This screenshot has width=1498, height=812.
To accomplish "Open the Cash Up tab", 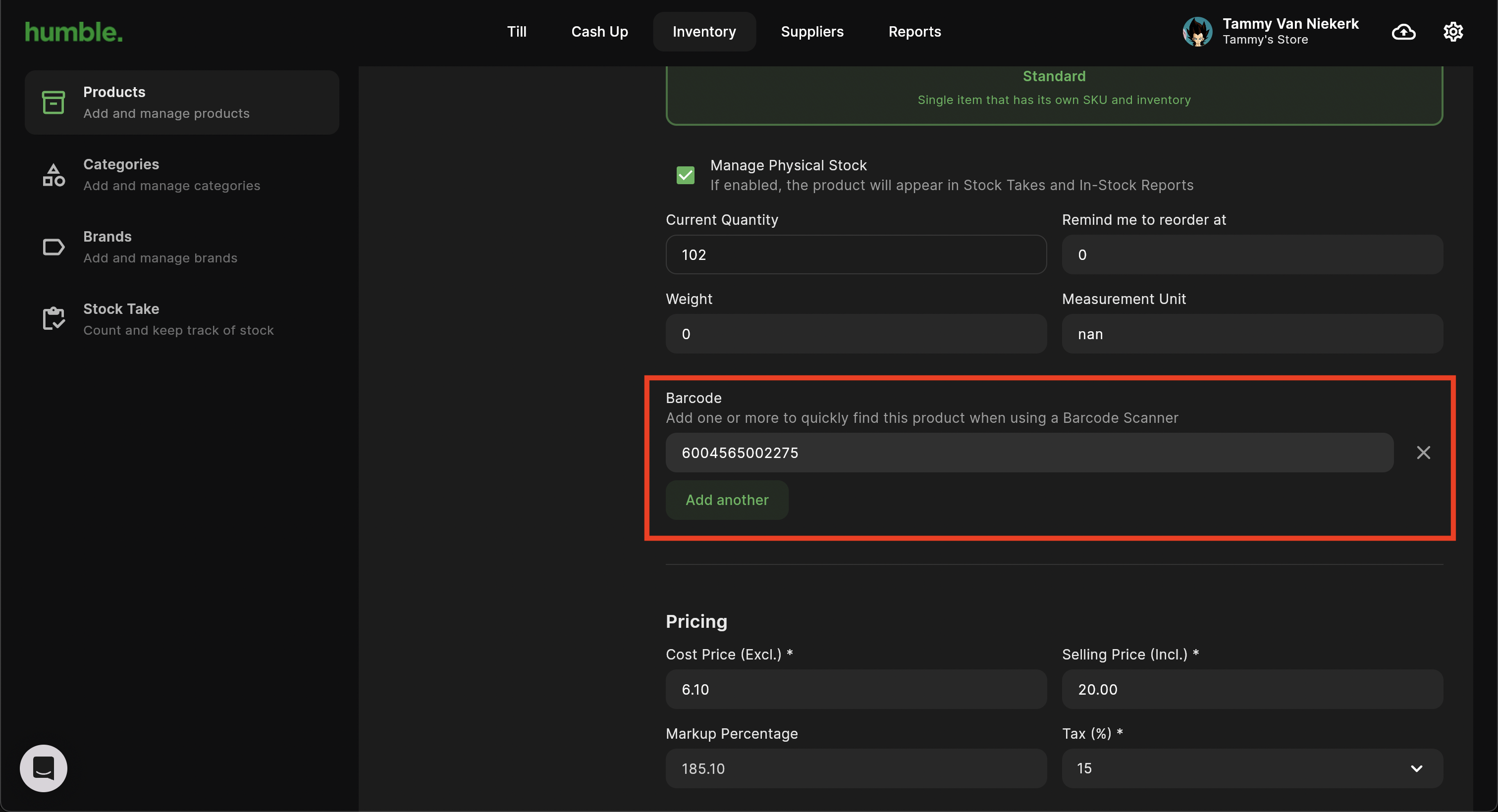I will click(x=599, y=31).
